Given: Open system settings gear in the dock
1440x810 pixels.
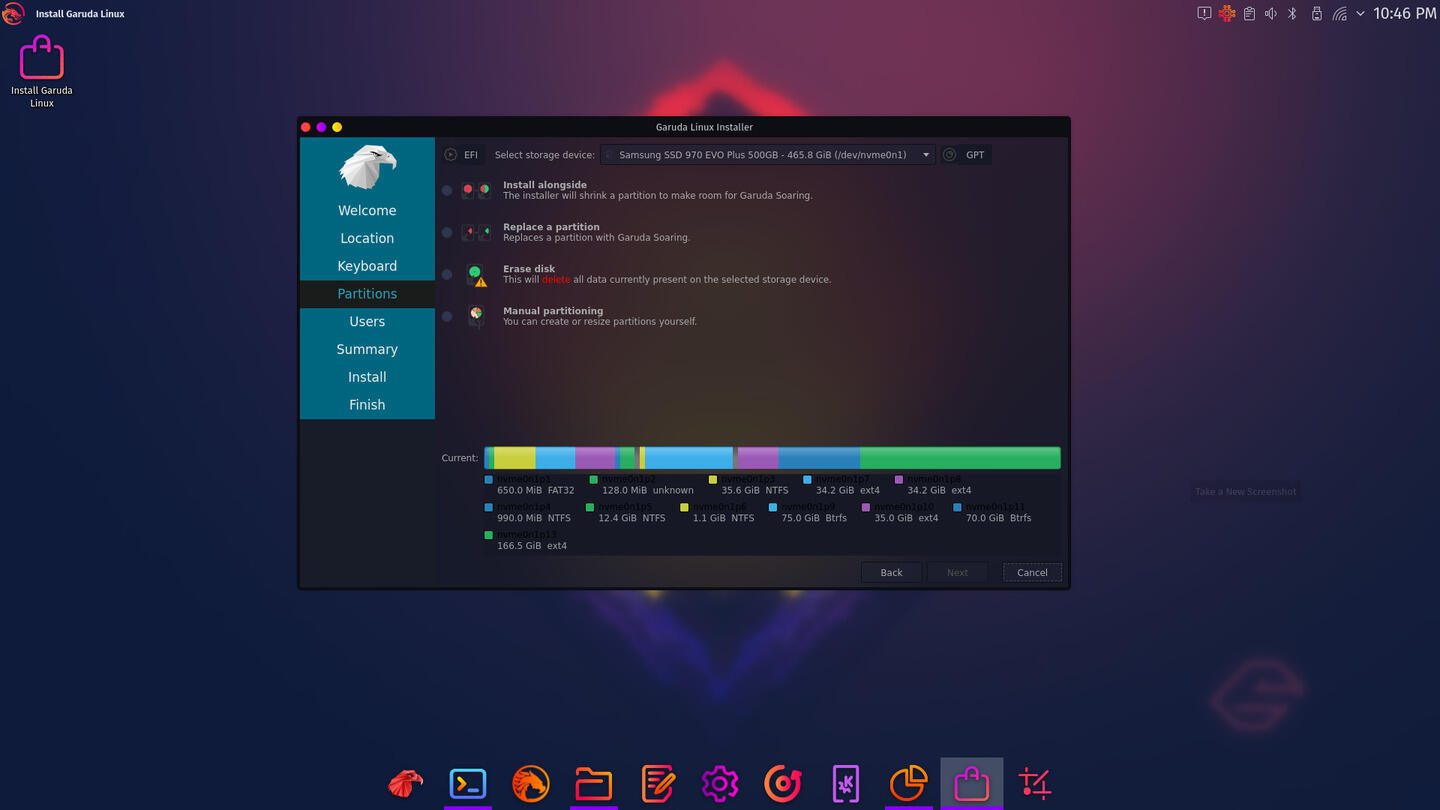Looking at the screenshot, I should click(720, 783).
